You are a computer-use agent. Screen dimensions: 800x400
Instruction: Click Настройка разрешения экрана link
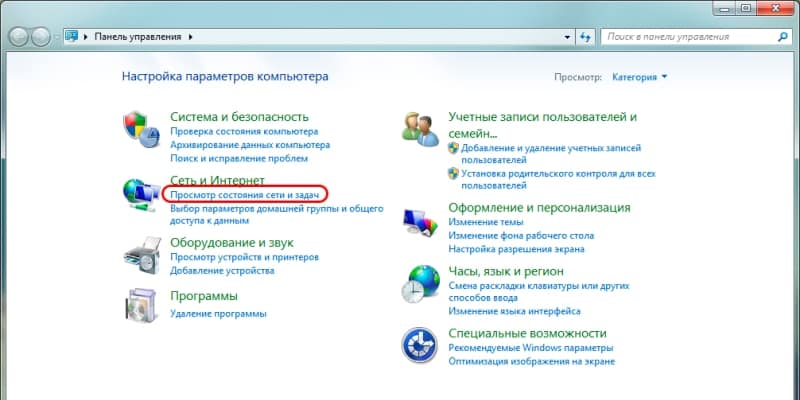[x=516, y=249]
